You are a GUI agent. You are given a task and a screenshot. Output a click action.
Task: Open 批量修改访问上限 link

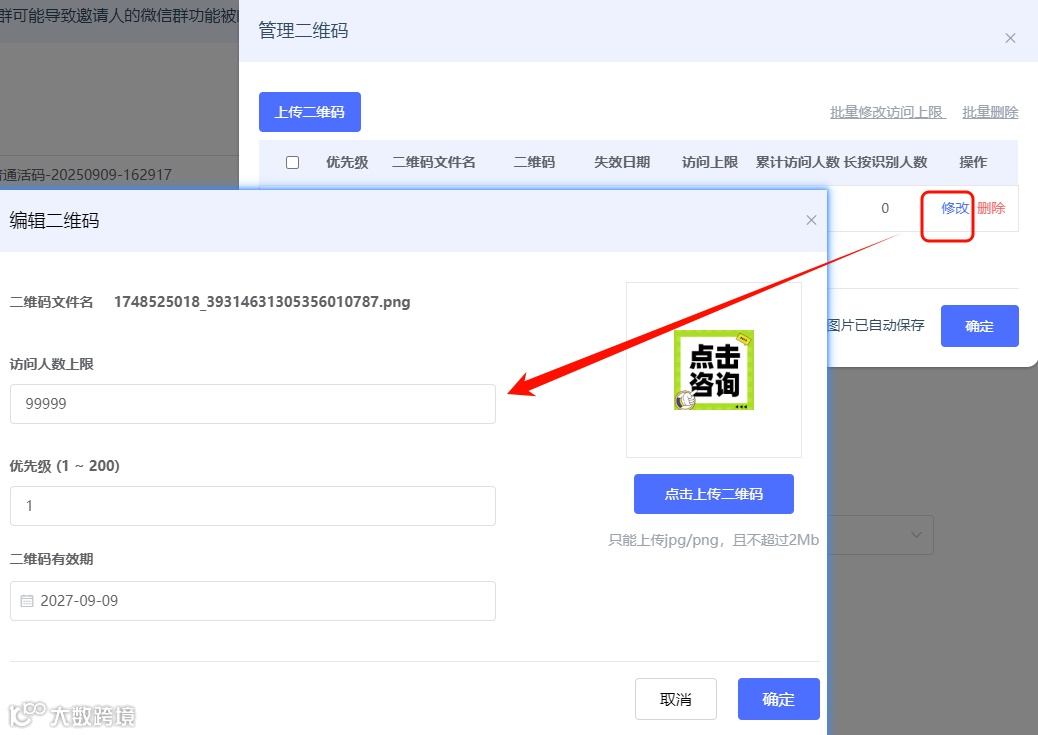click(x=888, y=112)
